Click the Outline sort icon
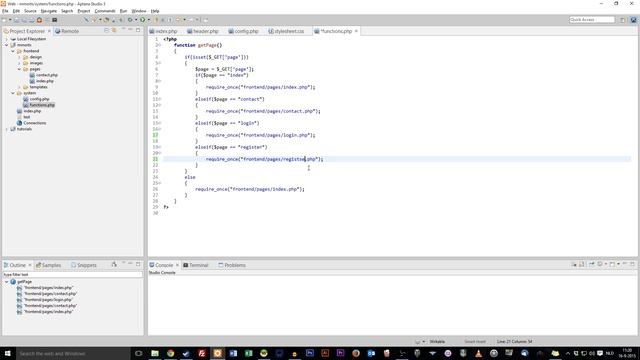 click(114, 265)
